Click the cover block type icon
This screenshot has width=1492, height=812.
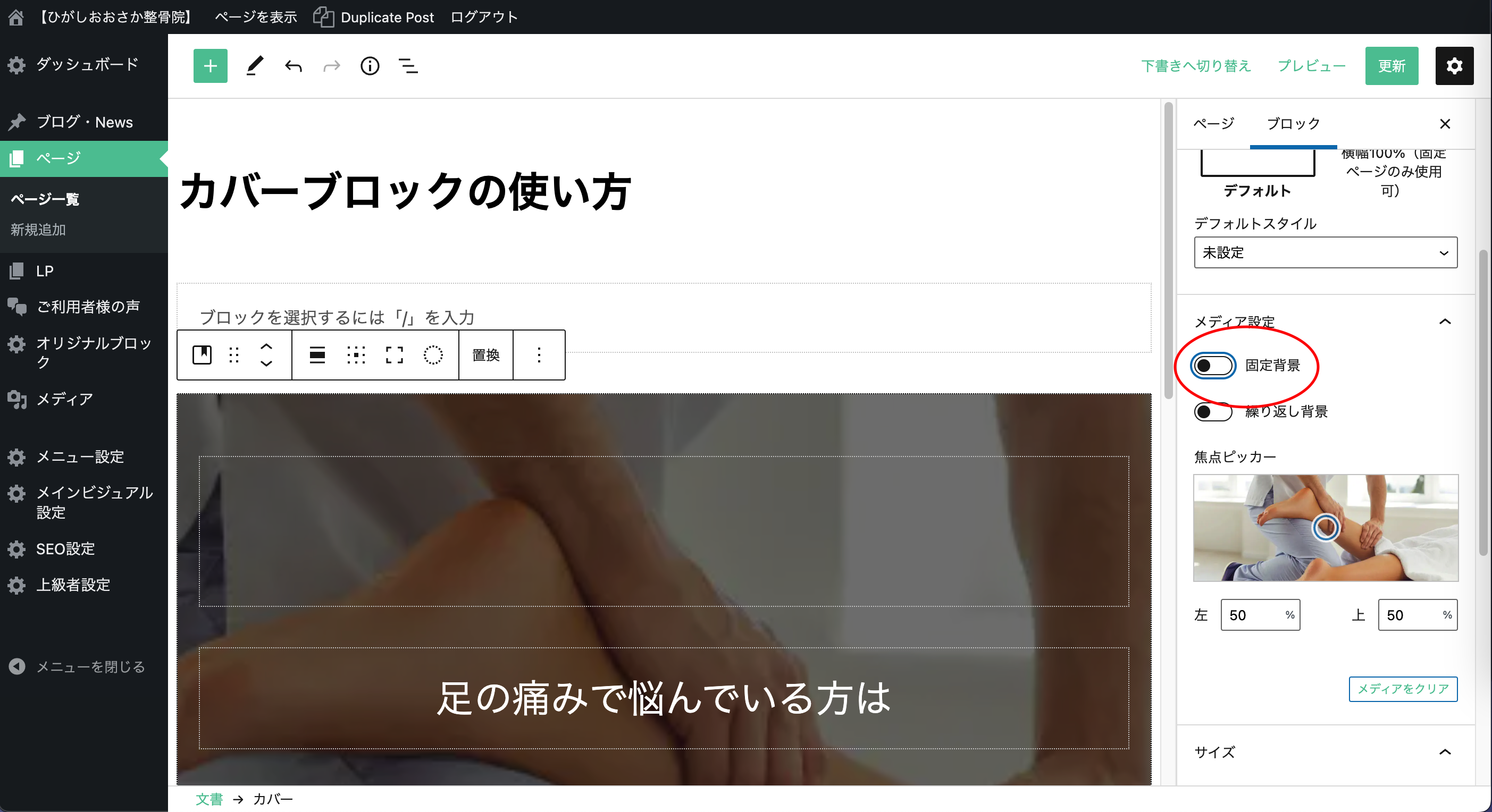click(x=202, y=355)
